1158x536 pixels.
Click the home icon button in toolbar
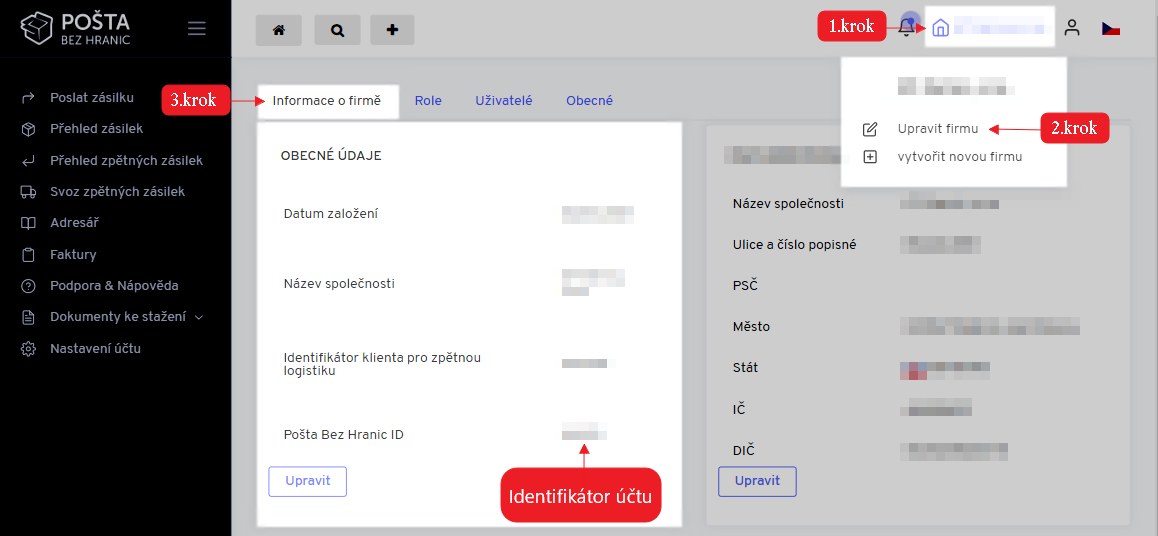[278, 30]
